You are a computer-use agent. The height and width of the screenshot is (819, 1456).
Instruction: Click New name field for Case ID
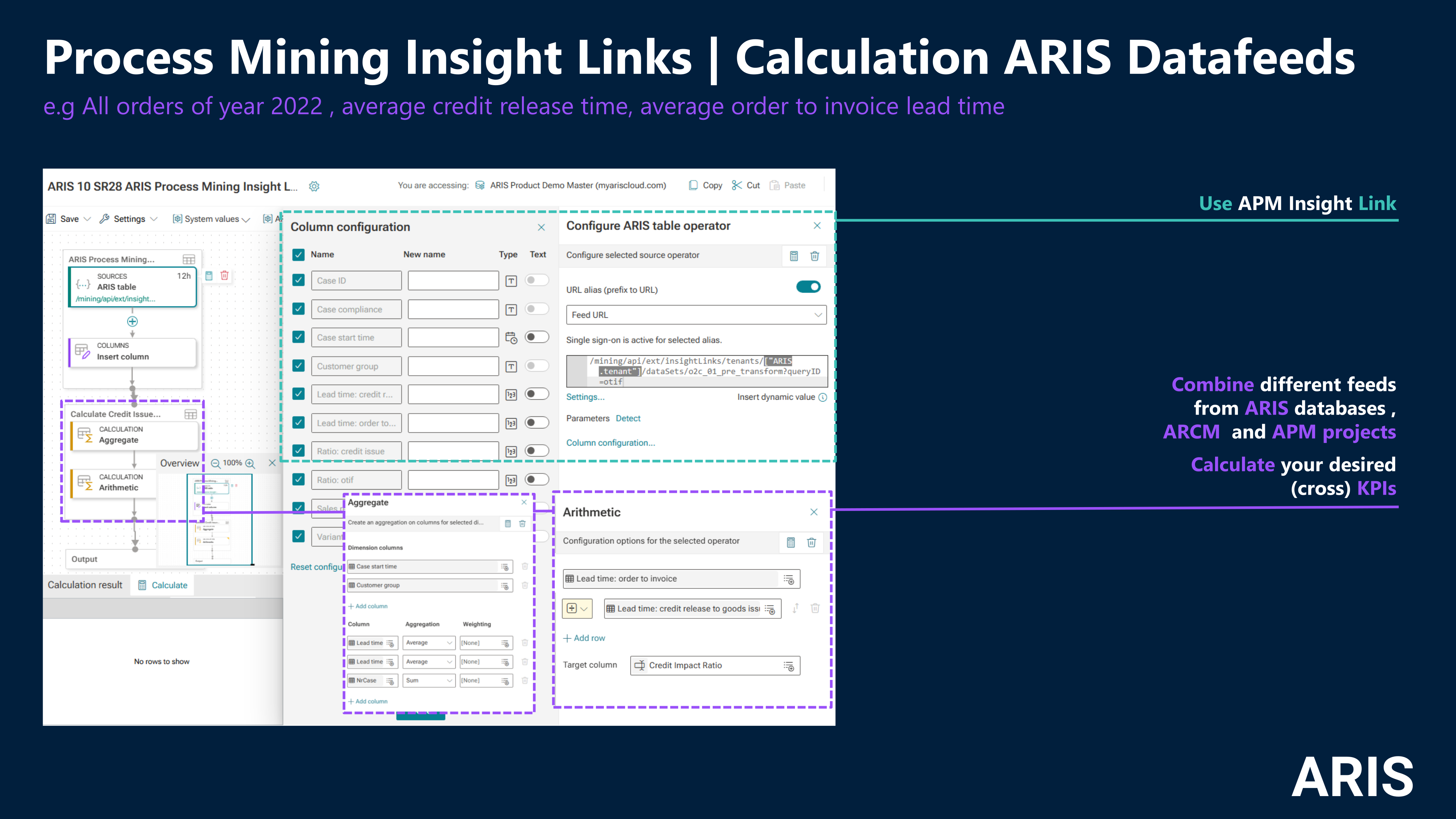pyautogui.click(x=453, y=281)
